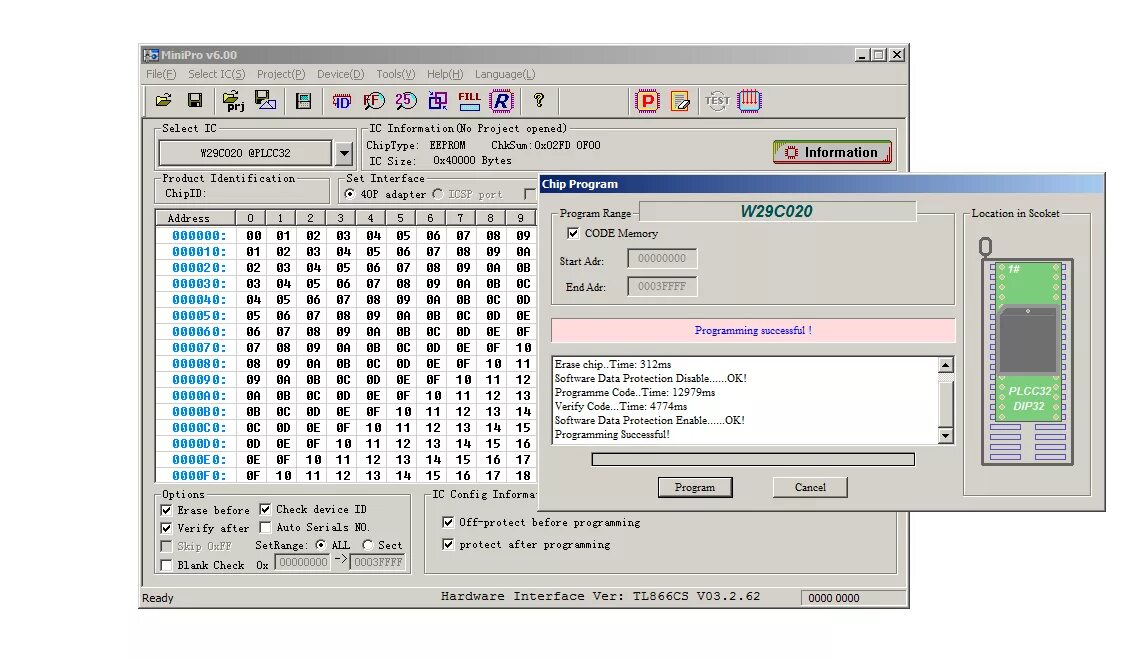Click the buffer swap squares icon
The width and height of the screenshot is (1126, 658).
tap(437, 101)
